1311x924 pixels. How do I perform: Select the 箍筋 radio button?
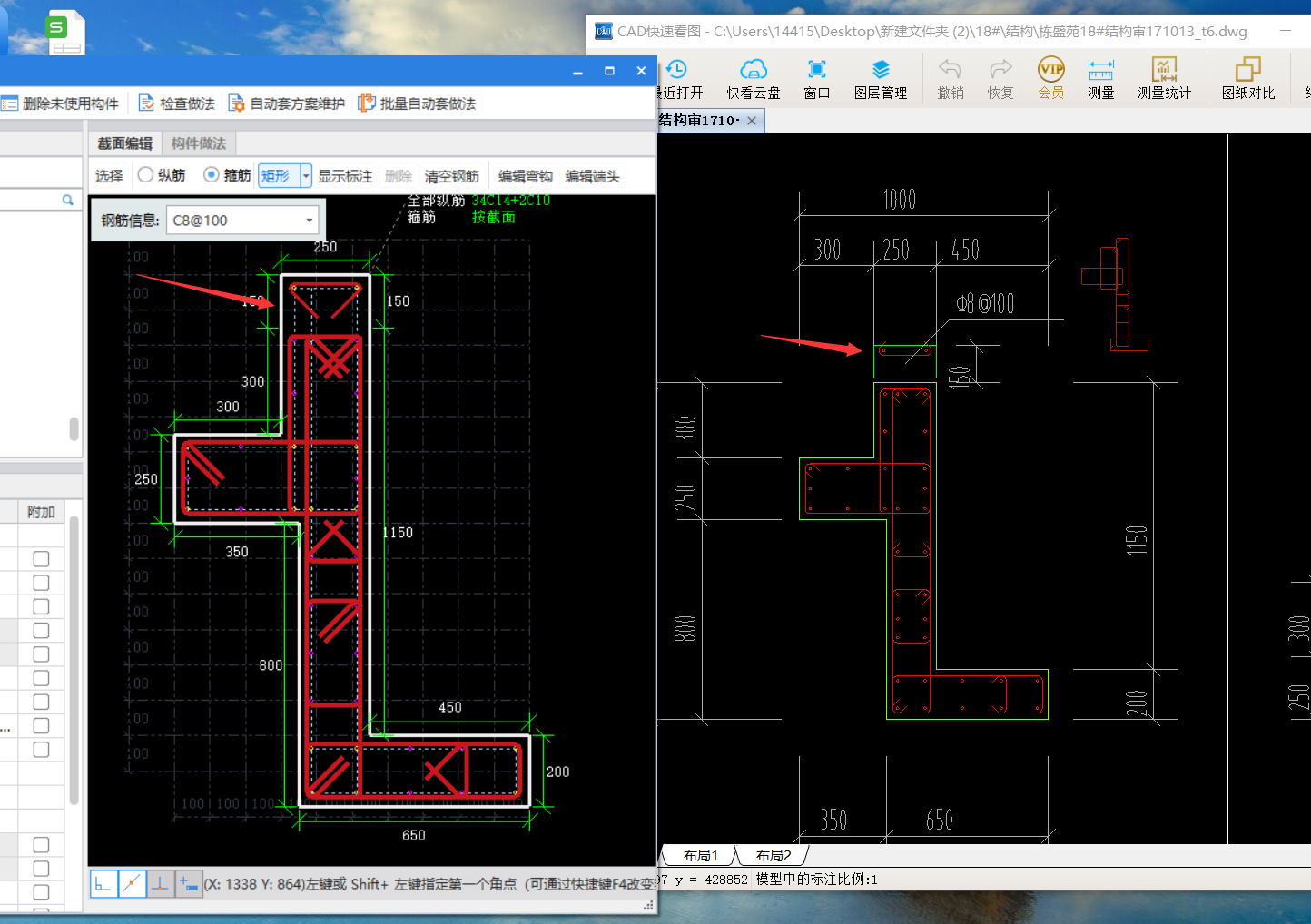pos(212,175)
